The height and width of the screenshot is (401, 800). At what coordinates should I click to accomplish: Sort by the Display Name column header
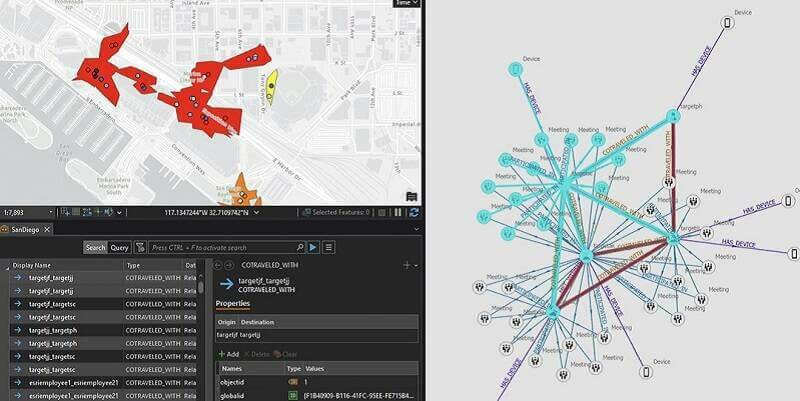pyautogui.click(x=67, y=265)
